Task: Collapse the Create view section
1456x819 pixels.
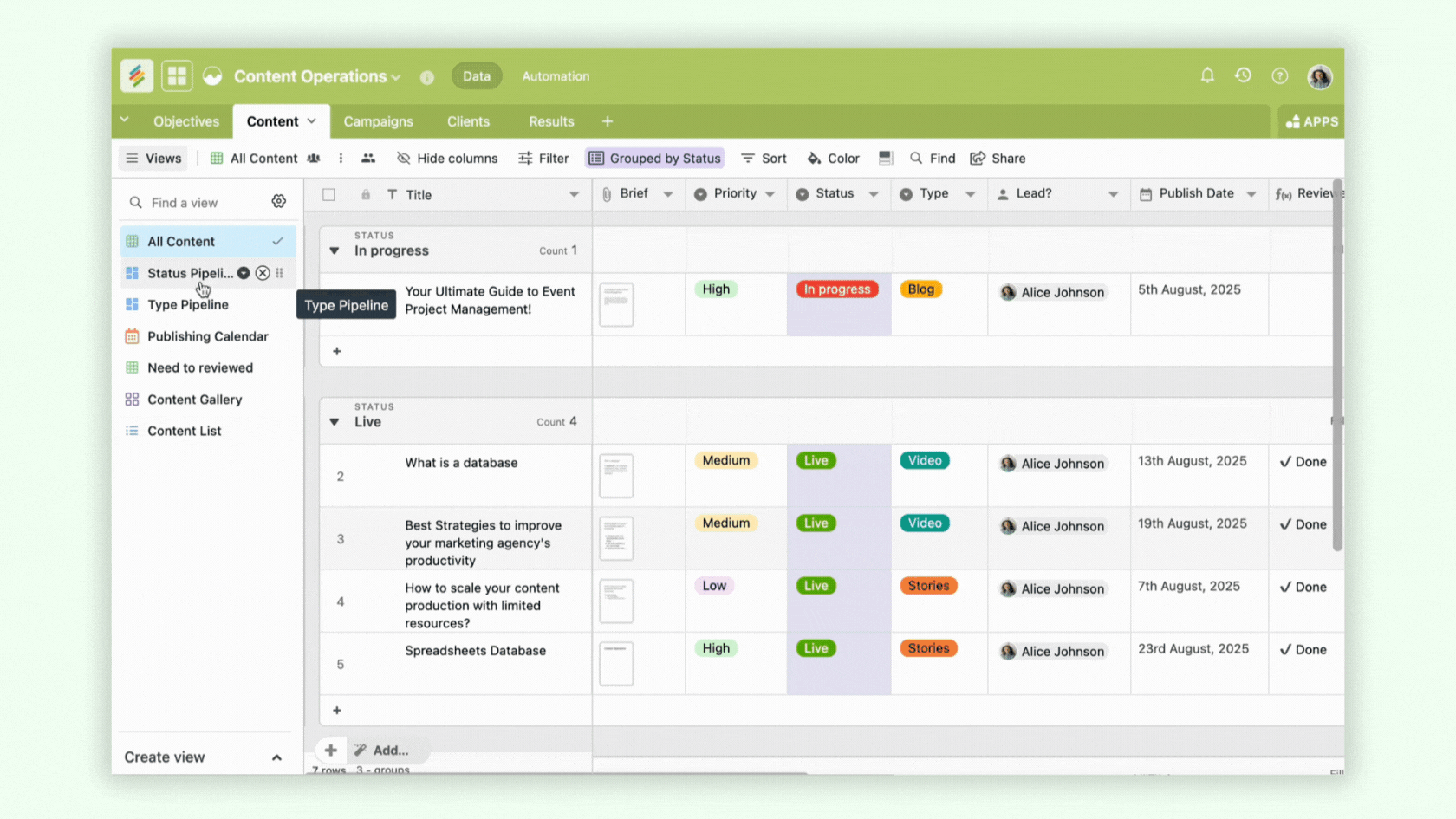Action: coord(276,757)
